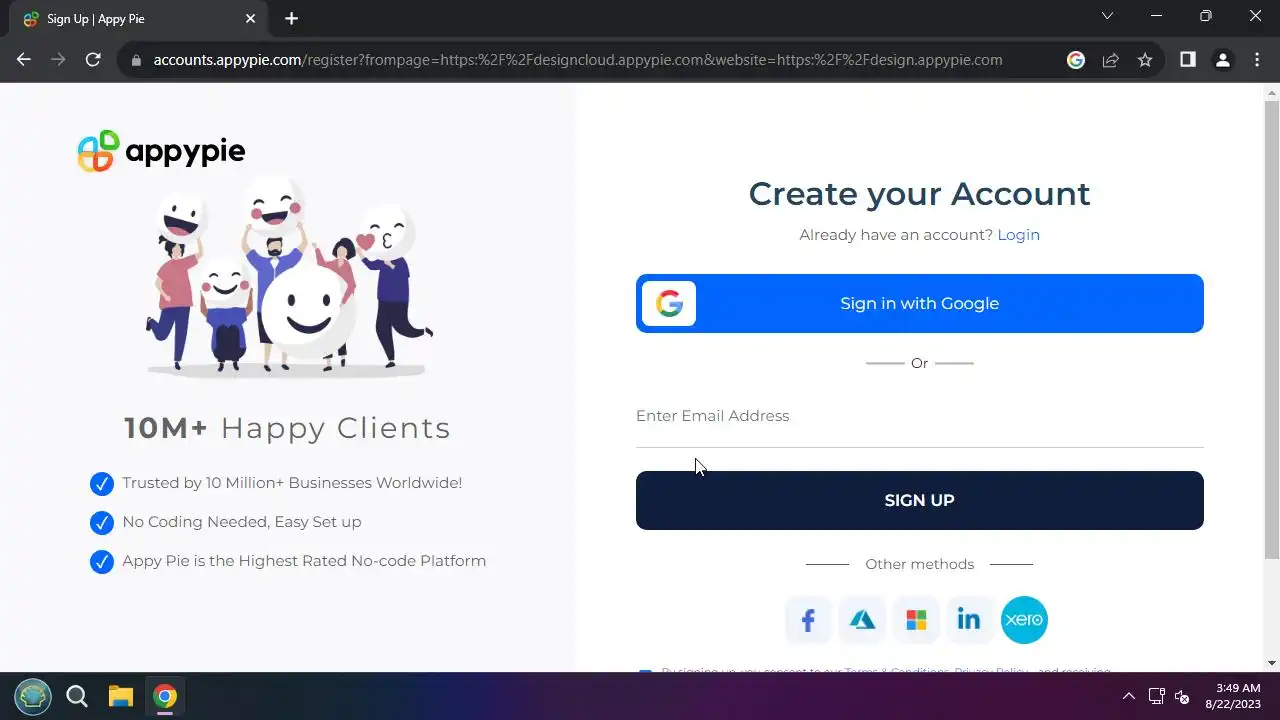Open the Google icon in address bar
This screenshot has width=1280, height=720.
click(x=1076, y=60)
